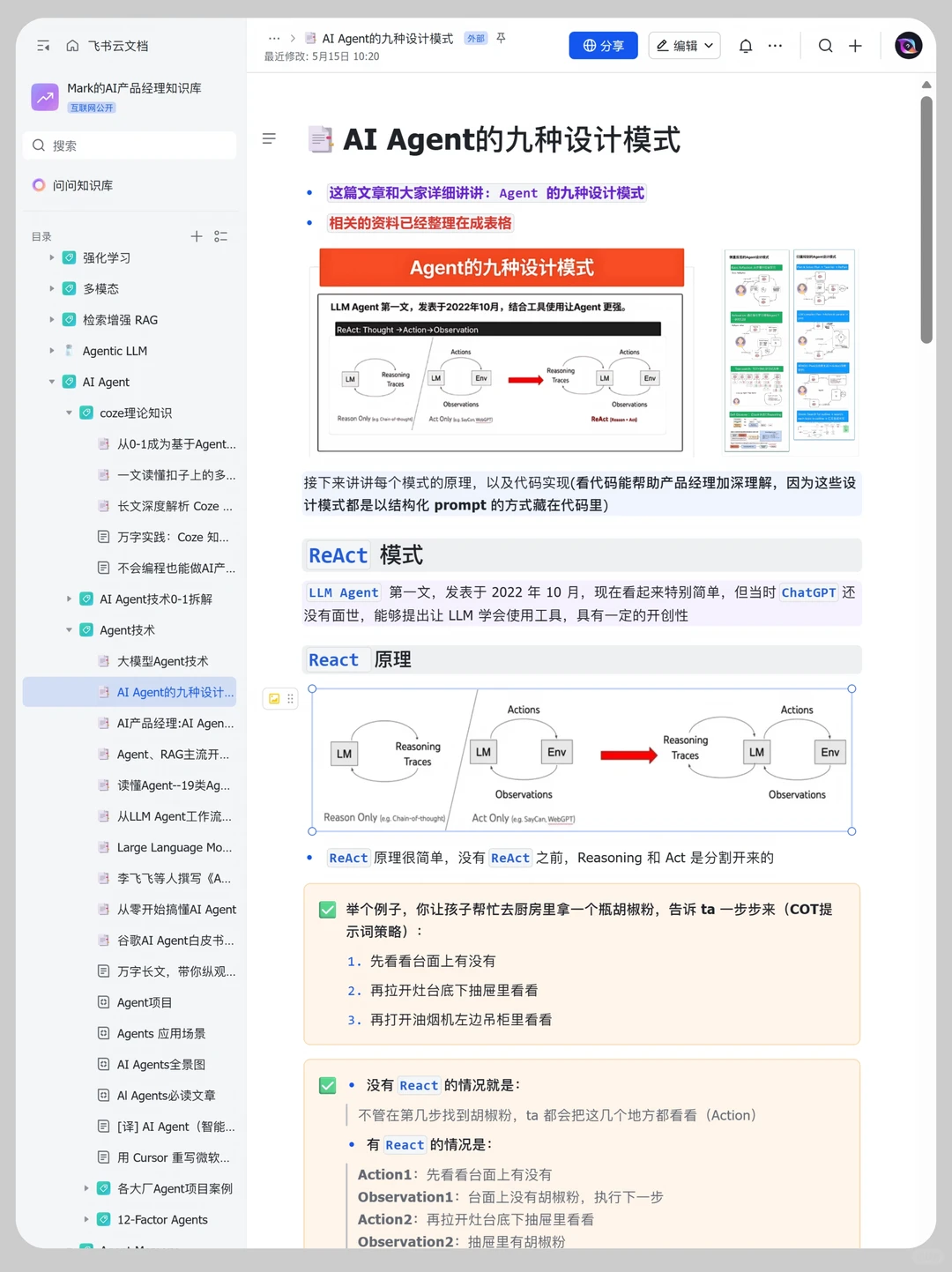Open the document outline icon beside title

click(269, 138)
